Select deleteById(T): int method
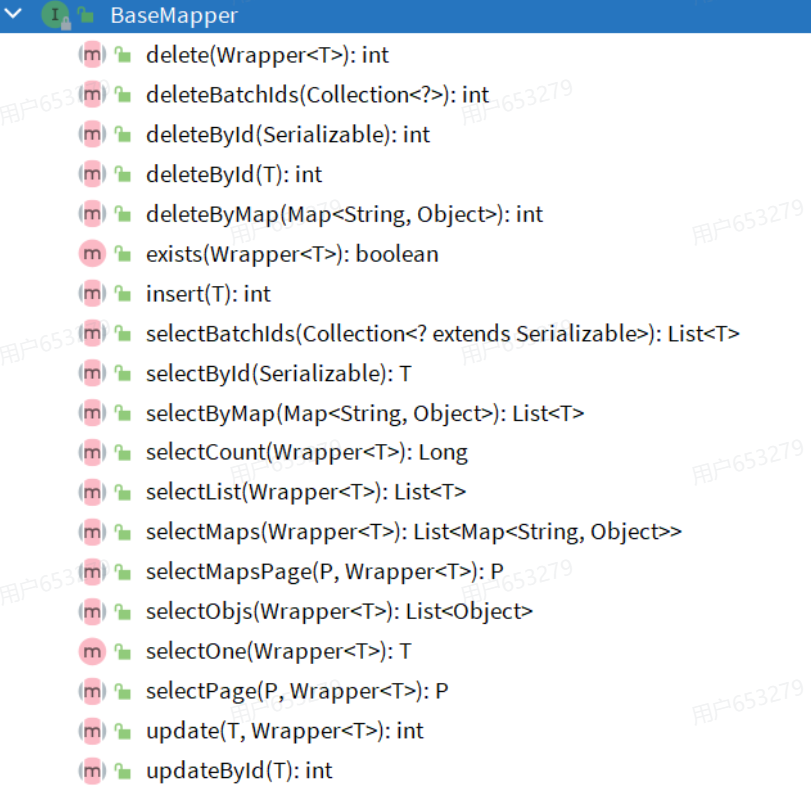The image size is (811, 791). pyautogui.click(x=234, y=174)
